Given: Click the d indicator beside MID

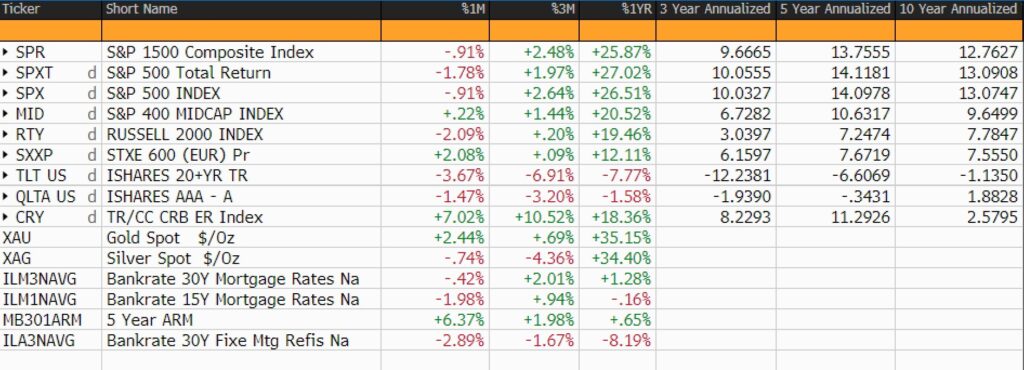Looking at the screenshot, I should [92, 114].
